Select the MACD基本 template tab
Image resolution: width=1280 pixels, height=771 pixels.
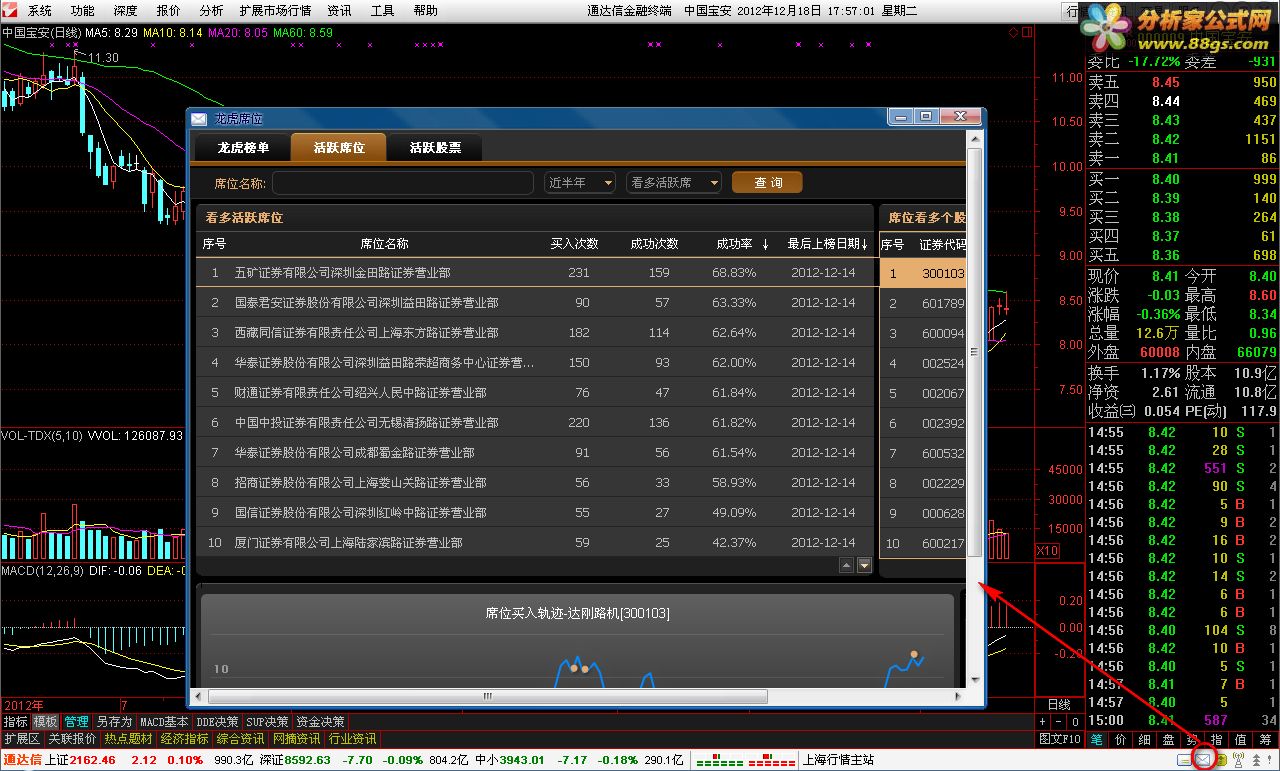(x=163, y=721)
